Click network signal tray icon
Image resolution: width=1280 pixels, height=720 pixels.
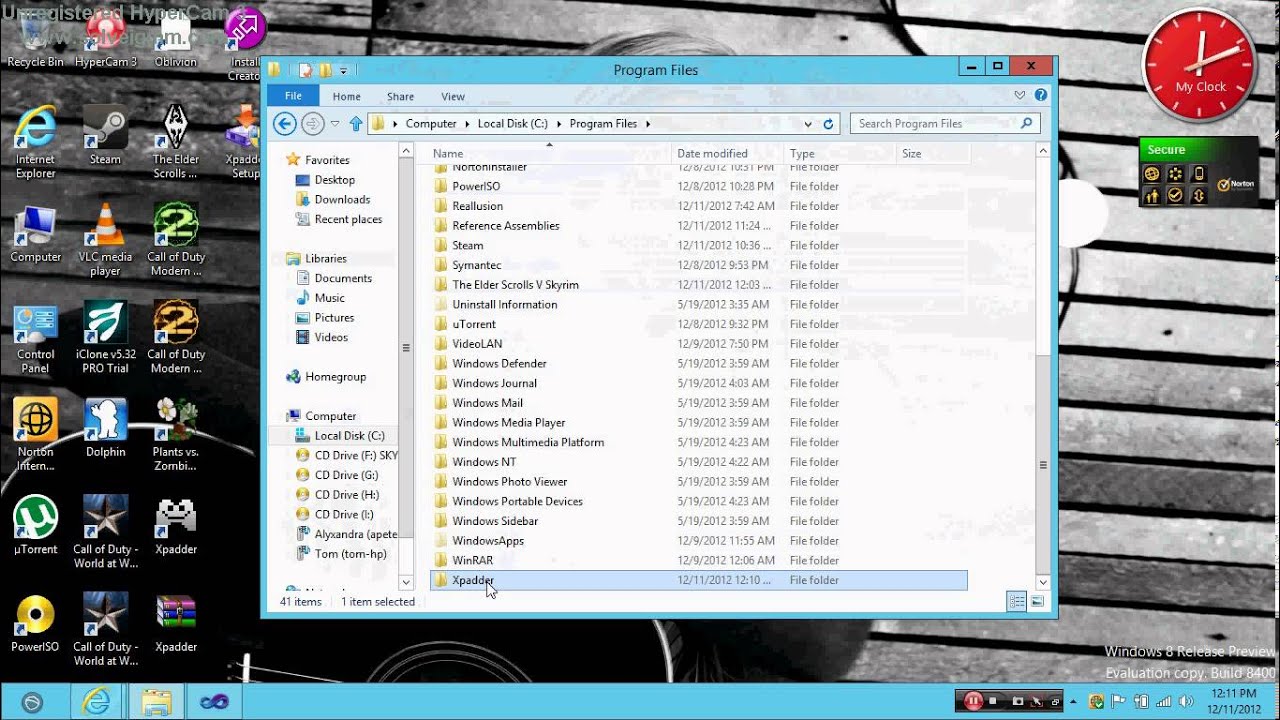pos(1161,701)
